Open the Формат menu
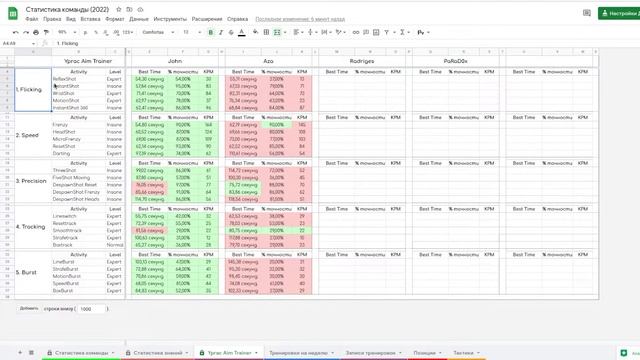This screenshot has width=640, height=360. tap(115, 19)
